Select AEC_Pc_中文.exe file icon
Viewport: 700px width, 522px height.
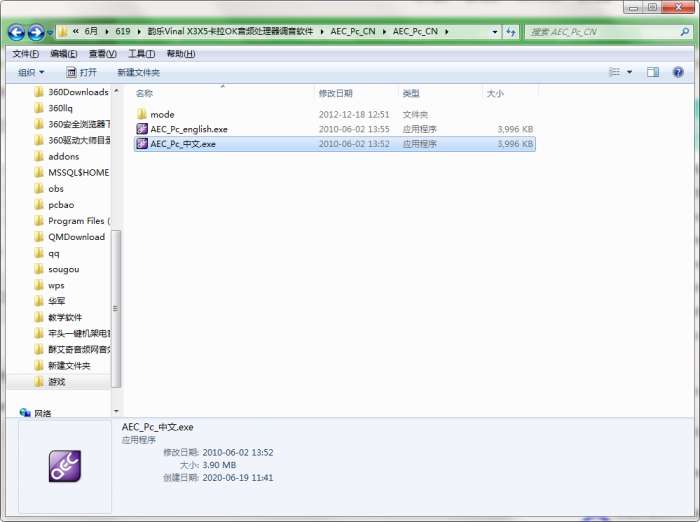pos(142,144)
